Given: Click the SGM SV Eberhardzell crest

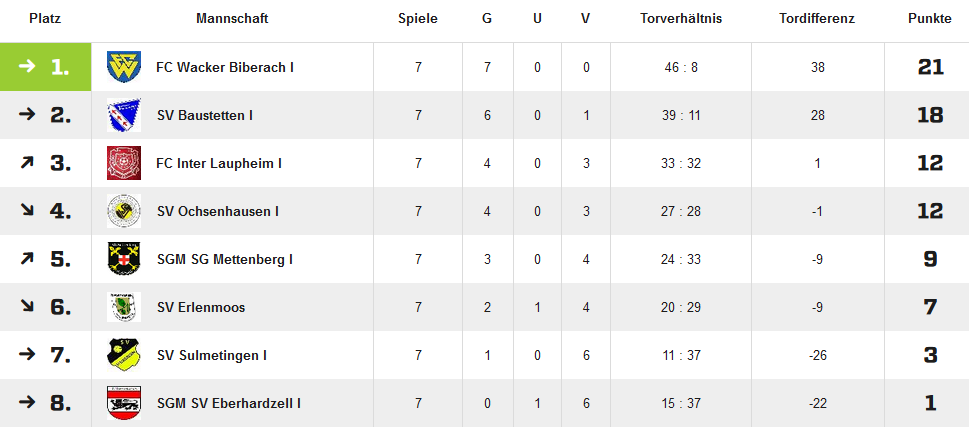Looking at the screenshot, I should tap(124, 403).
